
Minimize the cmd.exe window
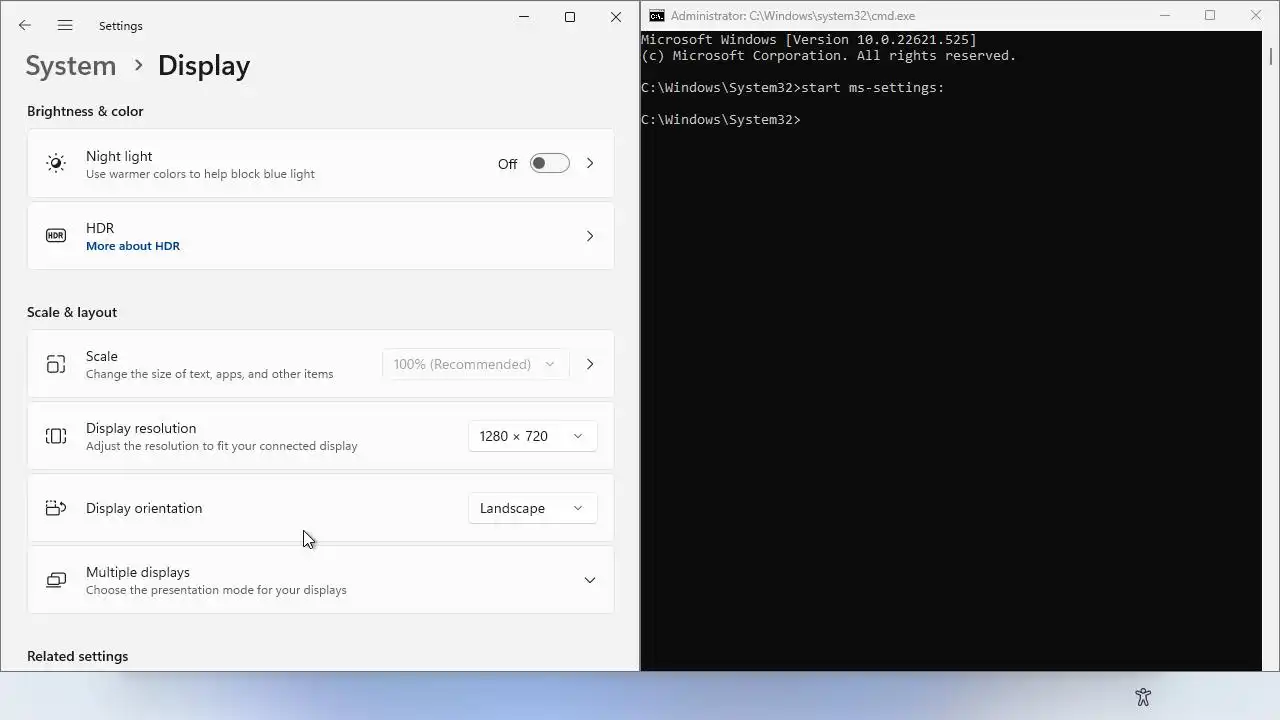[1164, 16]
